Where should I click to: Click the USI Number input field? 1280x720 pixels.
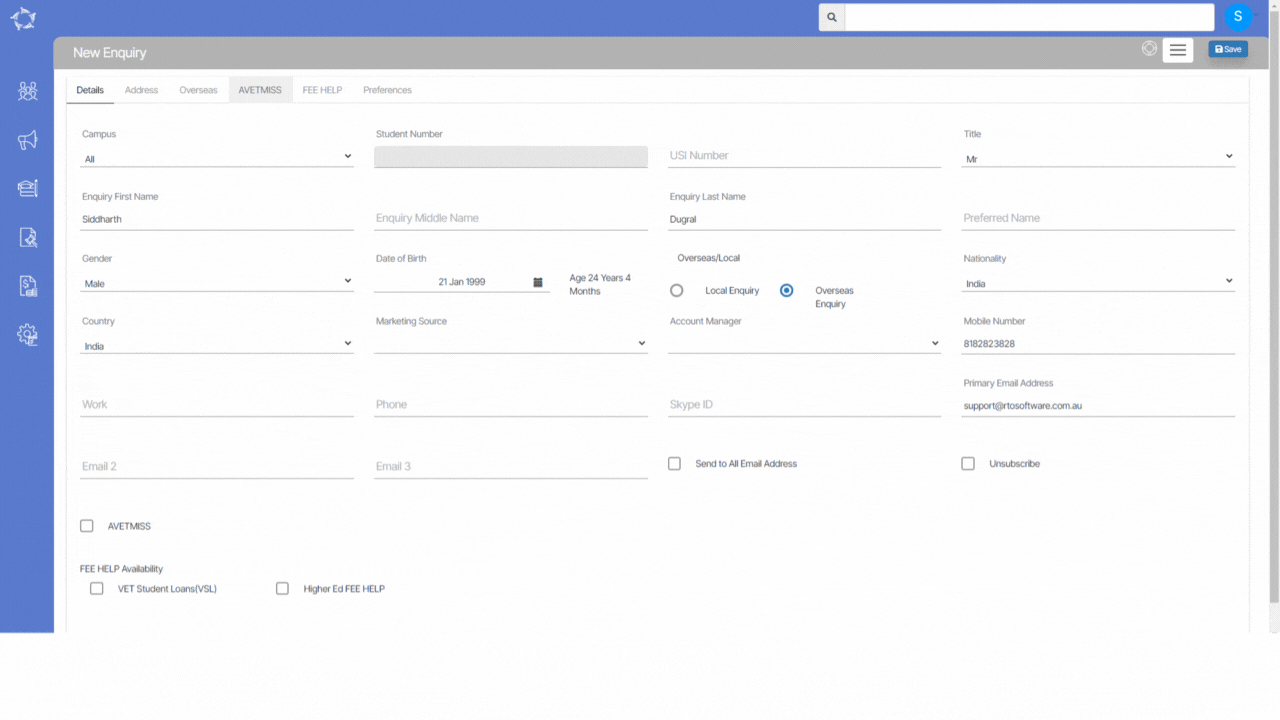[x=805, y=156]
